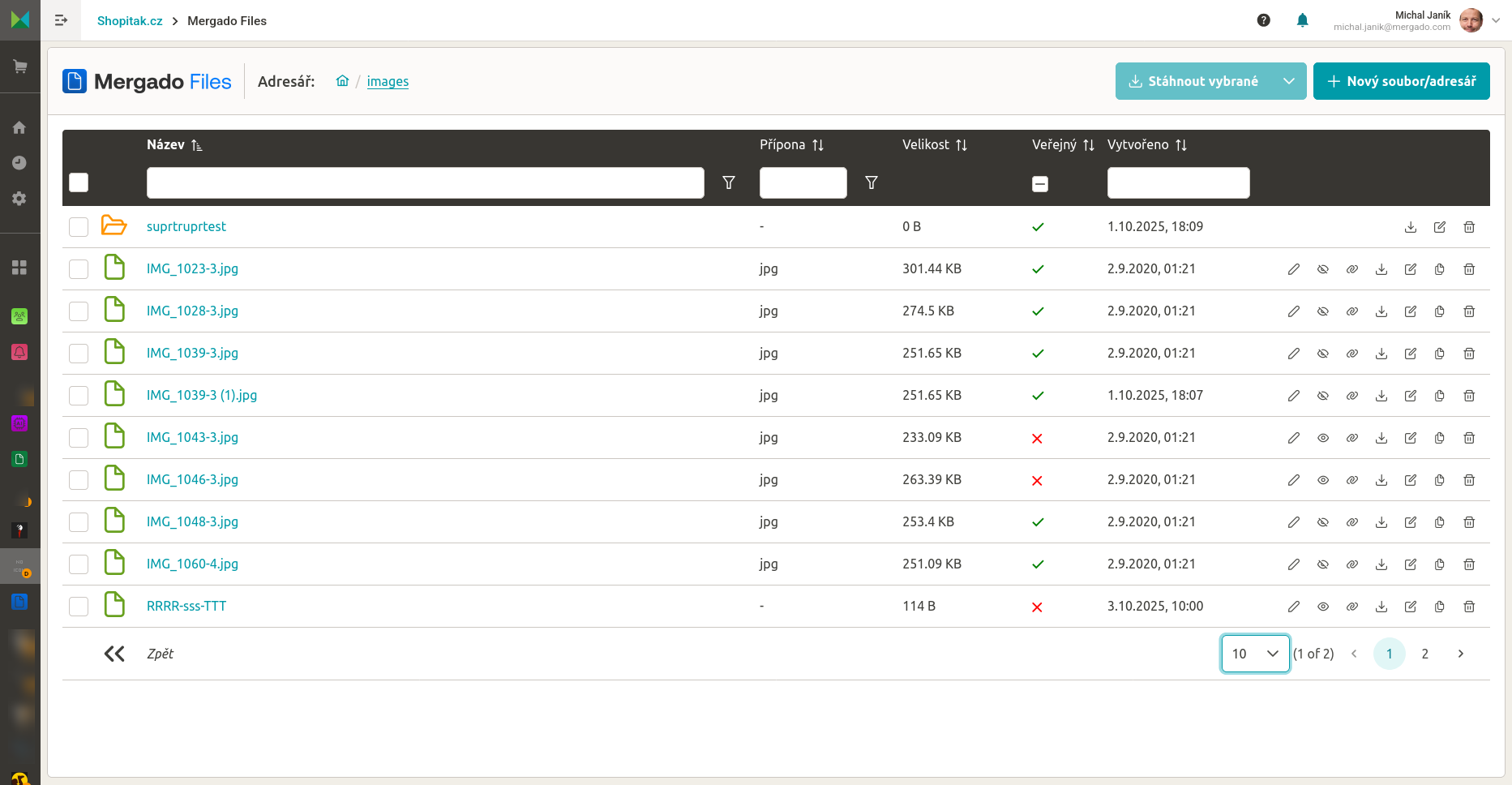1512x785 pixels.
Task: Open notifications bell in top bar
Action: coord(1302,20)
